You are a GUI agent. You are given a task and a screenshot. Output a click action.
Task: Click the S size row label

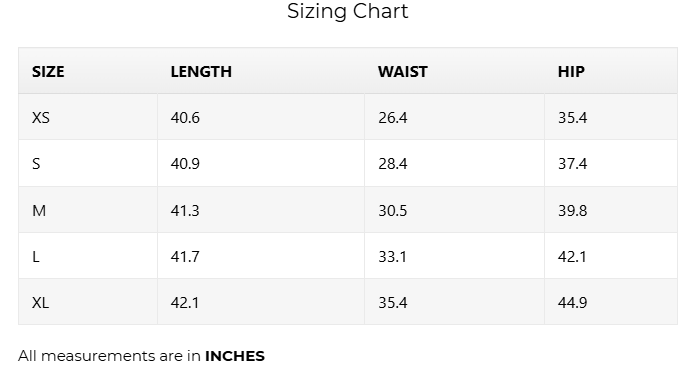point(36,164)
